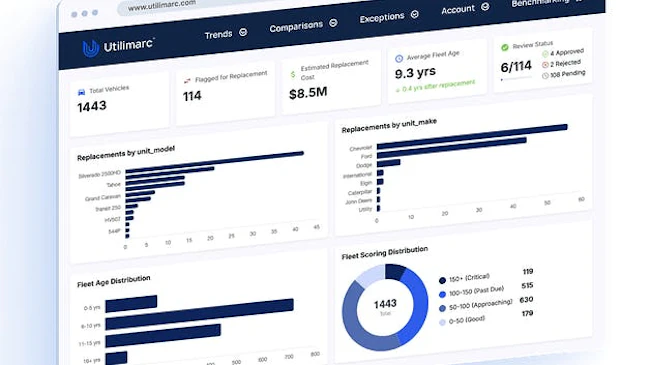Open the Comparisons menu
This screenshot has height=365, width=650.
click(x=296, y=27)
